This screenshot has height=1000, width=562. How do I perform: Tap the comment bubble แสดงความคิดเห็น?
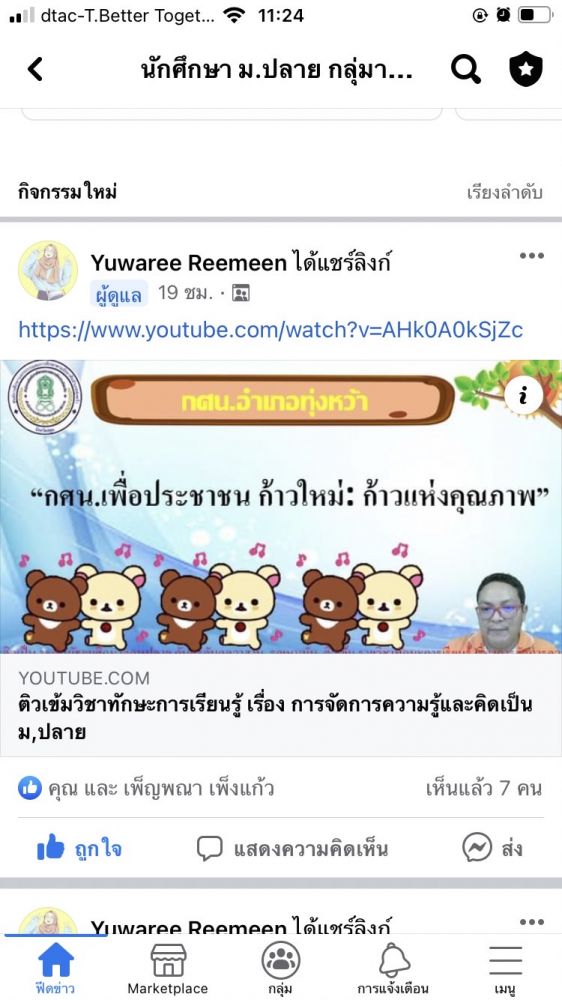click(x=292, y=849)
